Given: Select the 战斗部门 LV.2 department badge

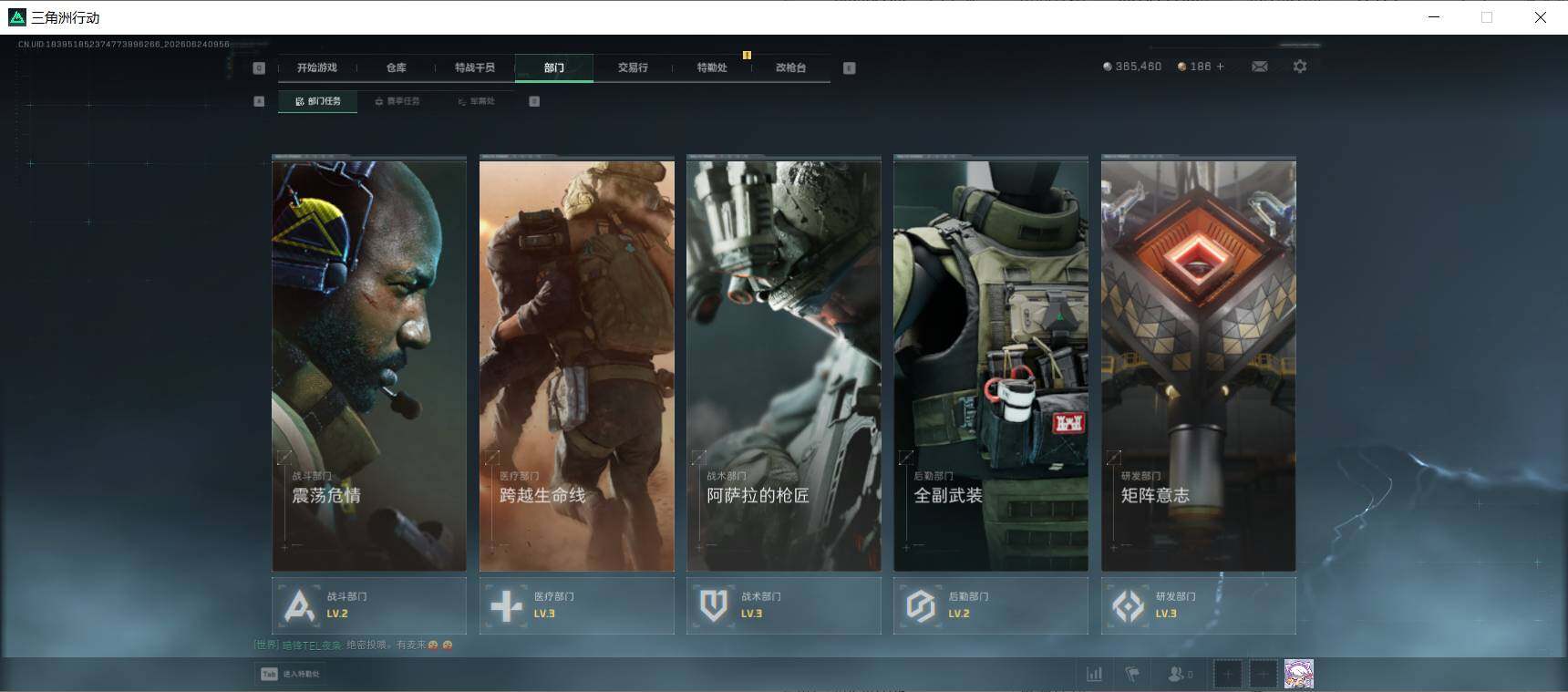Looking at the screenshot, I should (x=369, y=605).
